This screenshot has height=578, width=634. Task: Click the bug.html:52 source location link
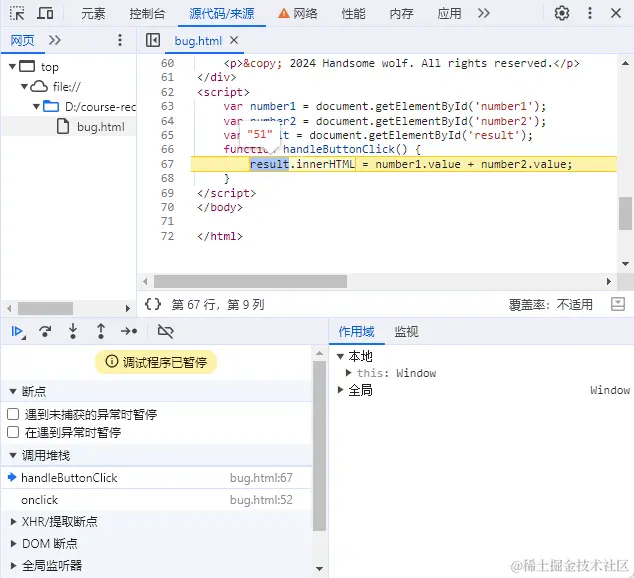pyautogui.click(x=261, y=500)
